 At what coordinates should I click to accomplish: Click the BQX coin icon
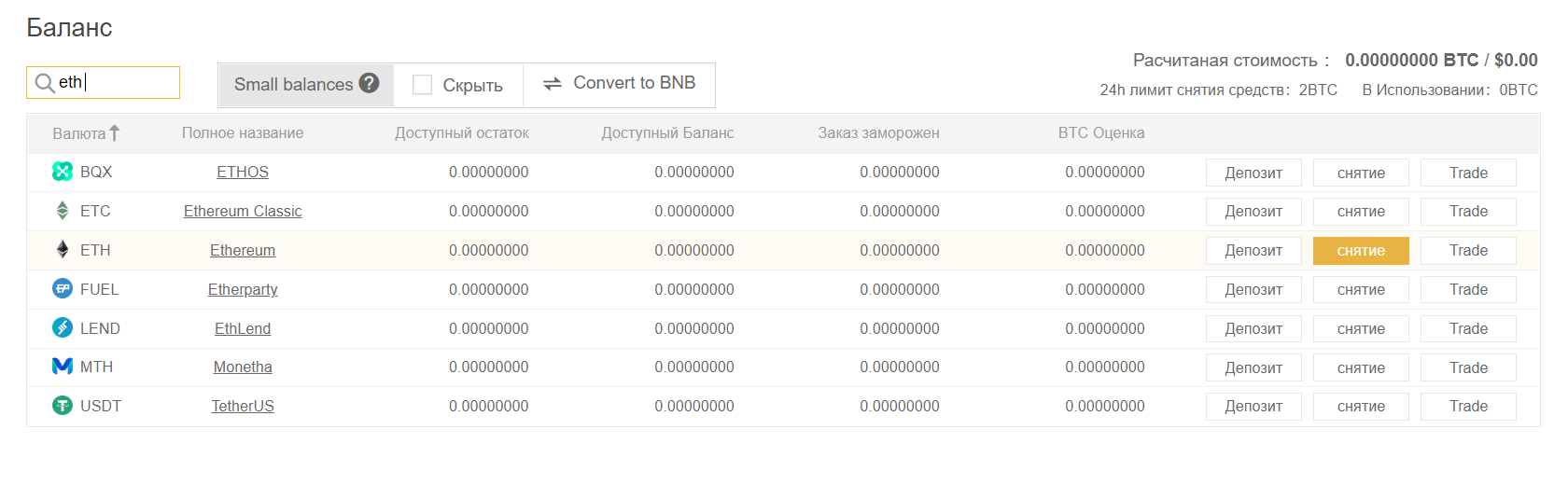[63, 172]
